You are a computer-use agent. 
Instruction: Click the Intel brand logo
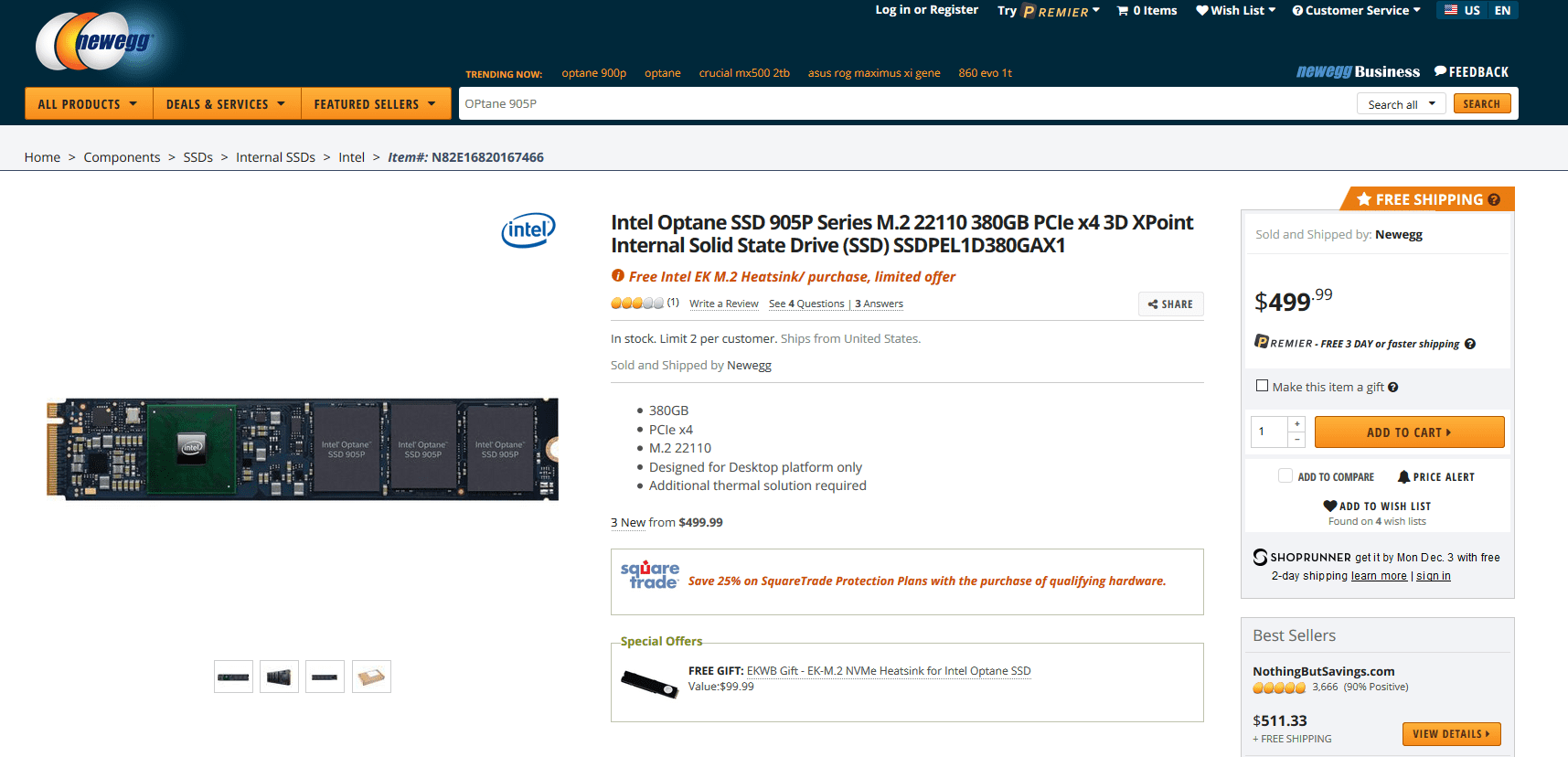(528, 230)
